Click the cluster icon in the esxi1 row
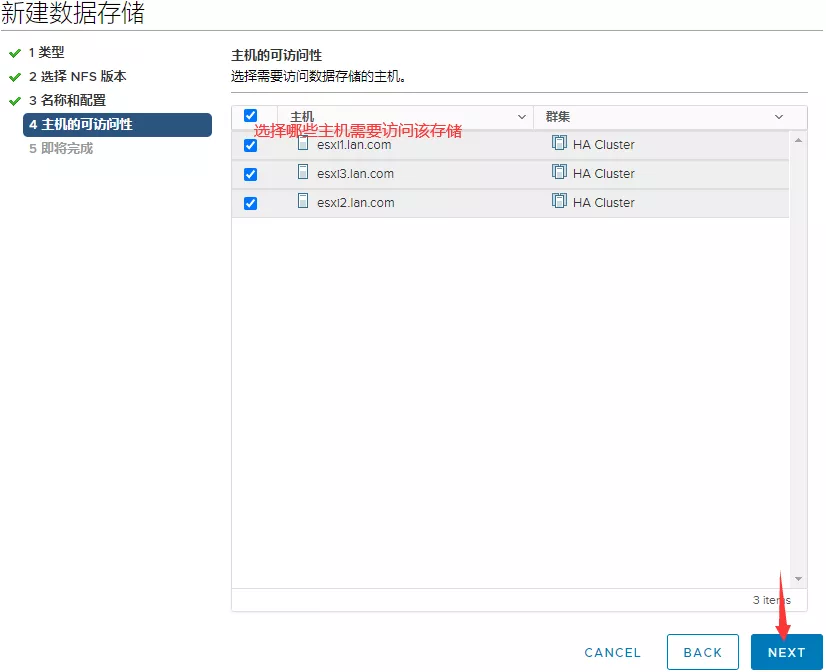This screenshot has width=826, height=672. [559, 144]
